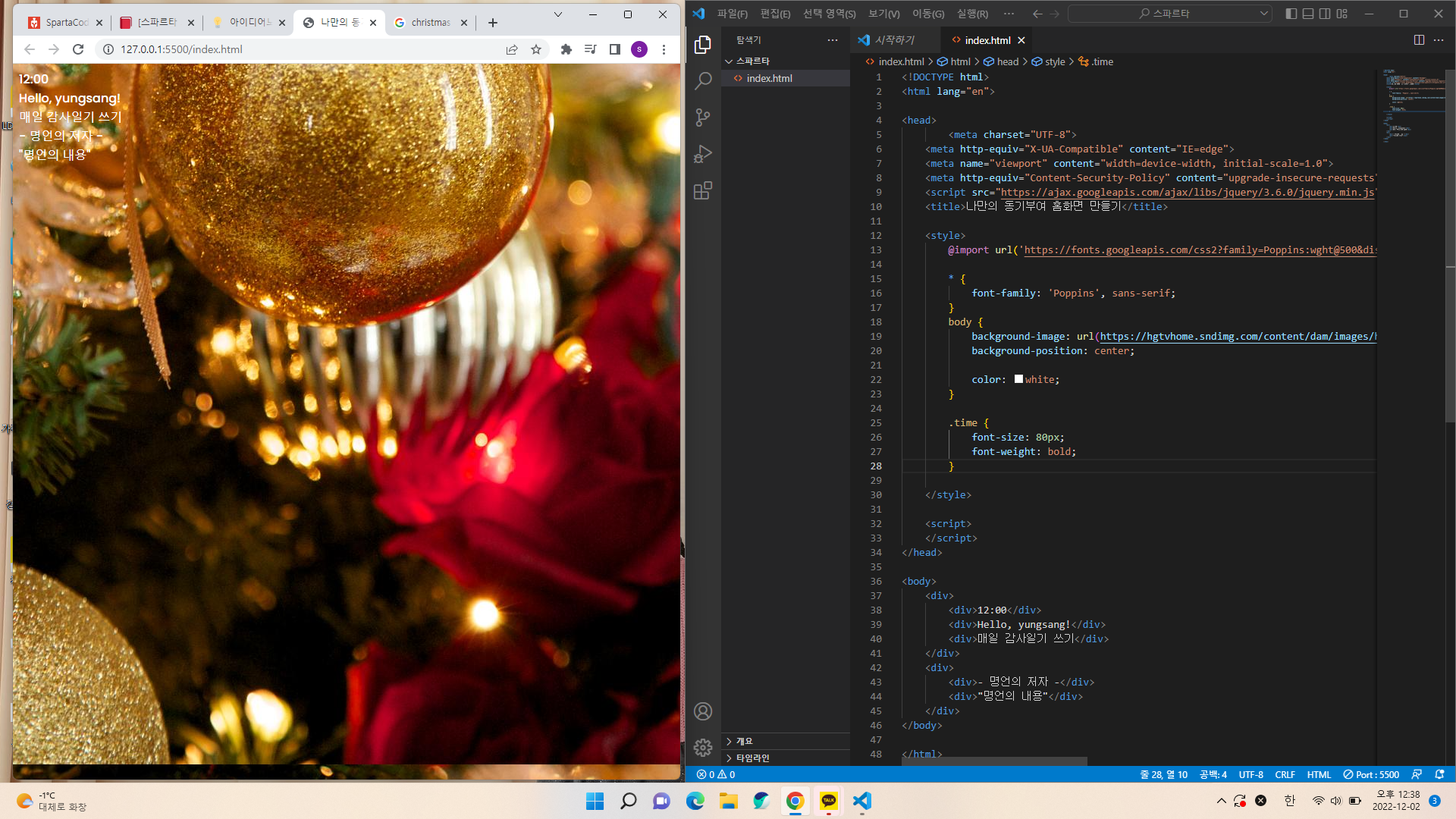Click the line and column status item
The width and height of the screenshot is (1456, 819).
(x=1163, y=774)
